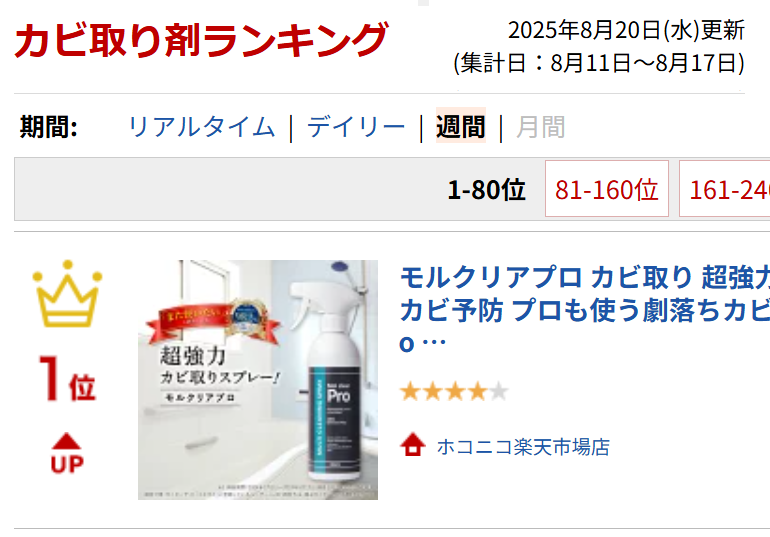Click the Pro spray bottle in the product photo
Image resolution: width=770 pixels, height=537 pixels.
click(332, 376)
